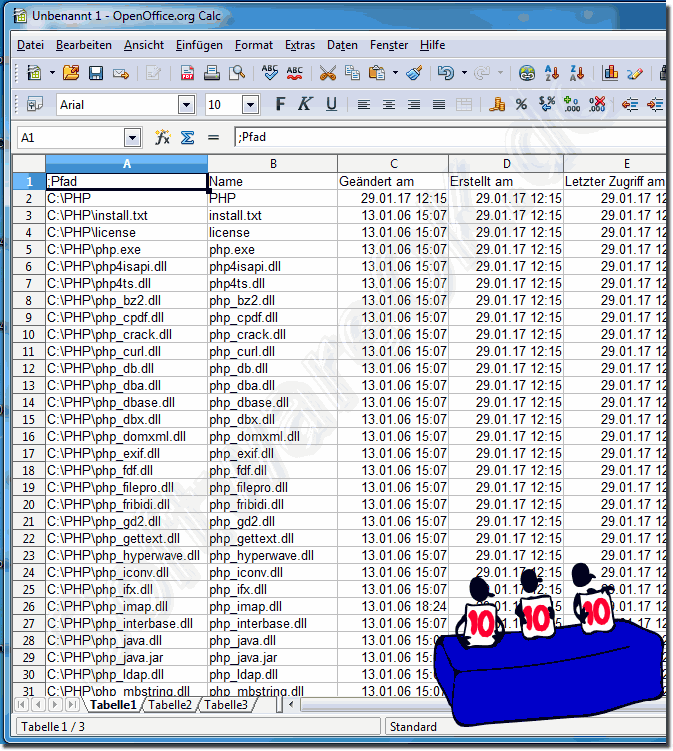Show the drawing functions icon
The width and height of the screenshot is (673, 751).
[635, 73]
